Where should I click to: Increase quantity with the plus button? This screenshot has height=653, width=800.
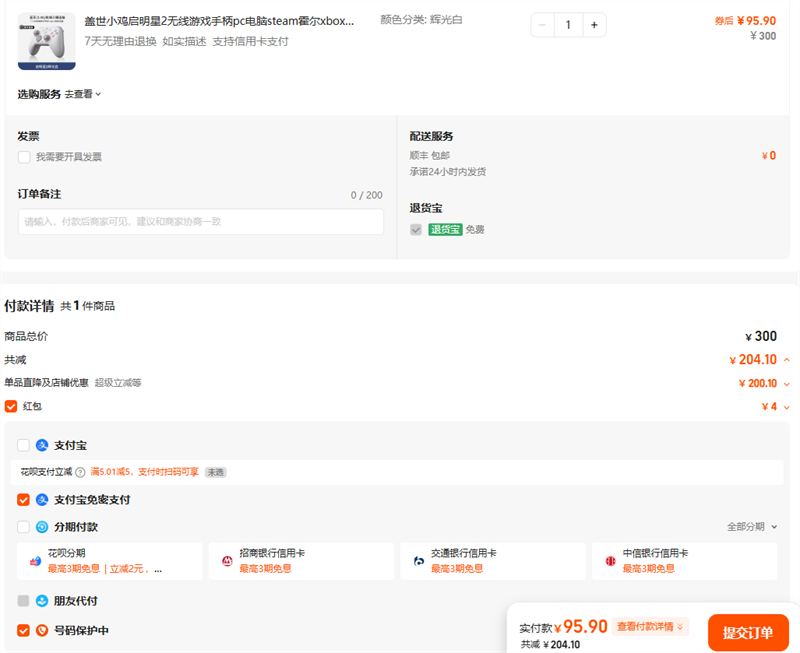594,25
